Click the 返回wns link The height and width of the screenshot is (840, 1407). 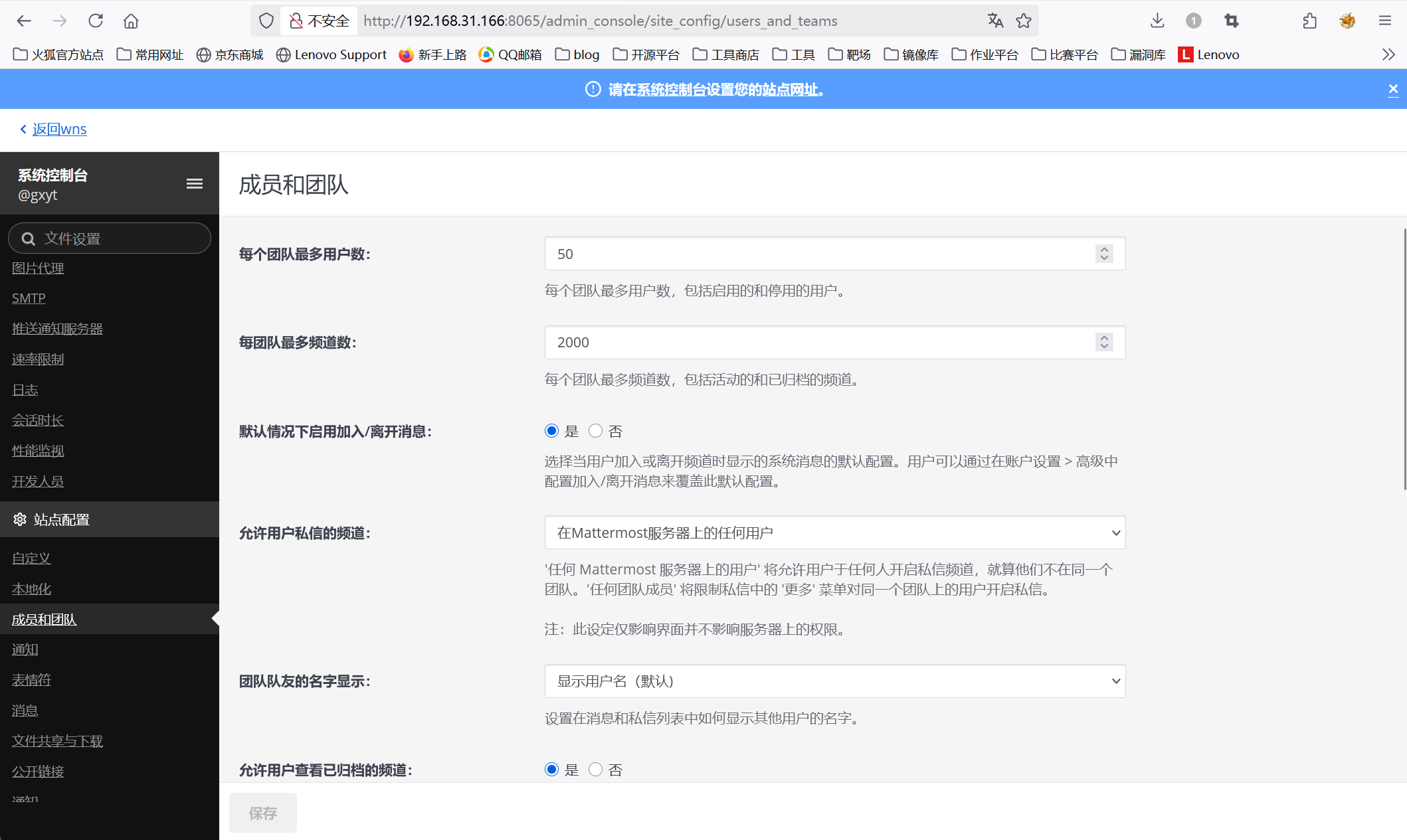[59, 129]
